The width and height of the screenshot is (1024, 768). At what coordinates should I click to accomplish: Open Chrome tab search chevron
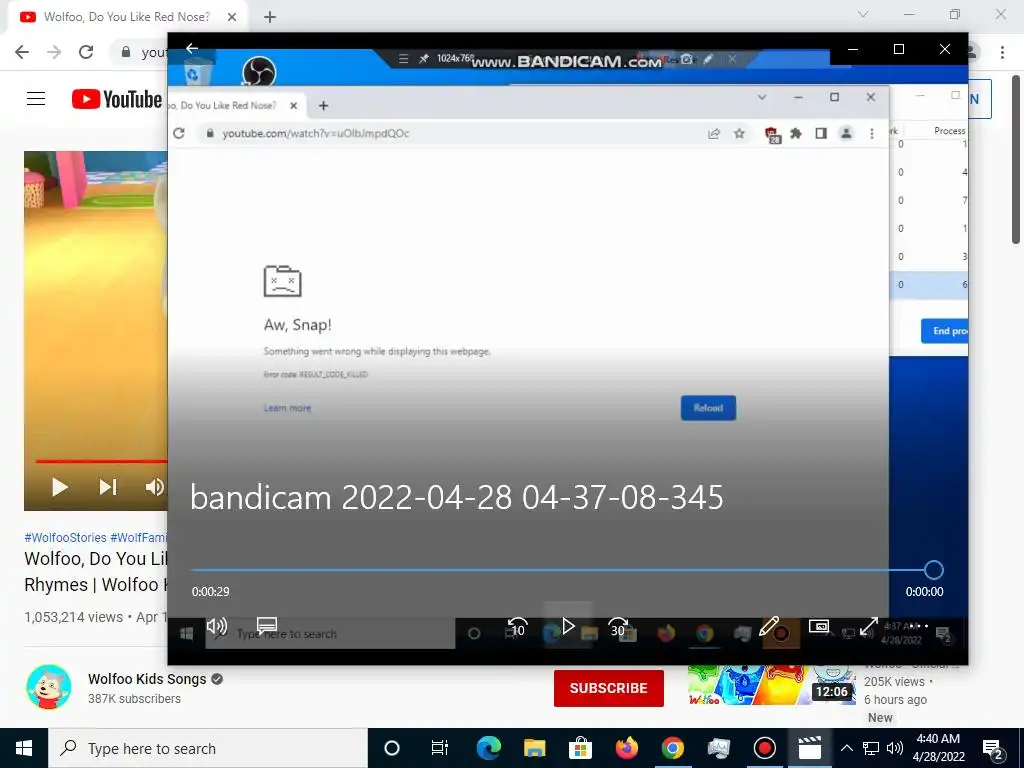[x=863, y=14]
